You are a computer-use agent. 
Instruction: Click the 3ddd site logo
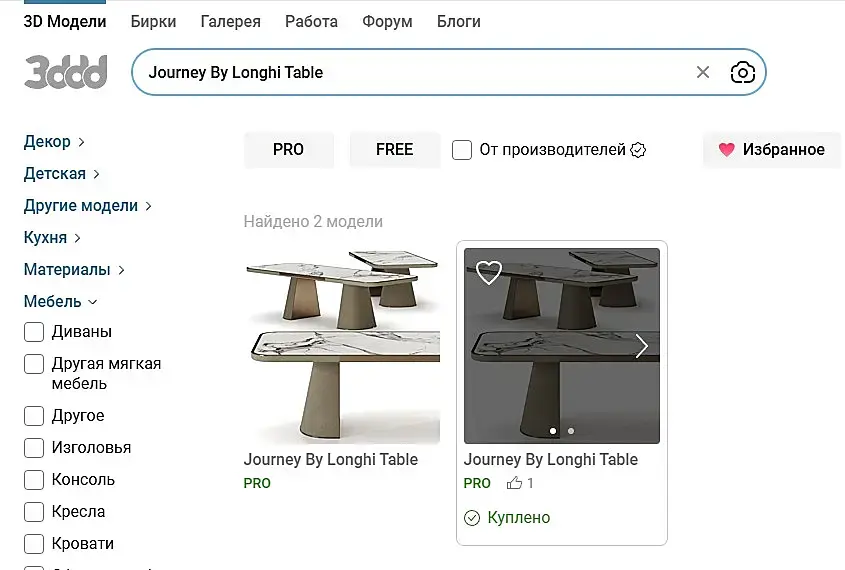coord(65,72)
